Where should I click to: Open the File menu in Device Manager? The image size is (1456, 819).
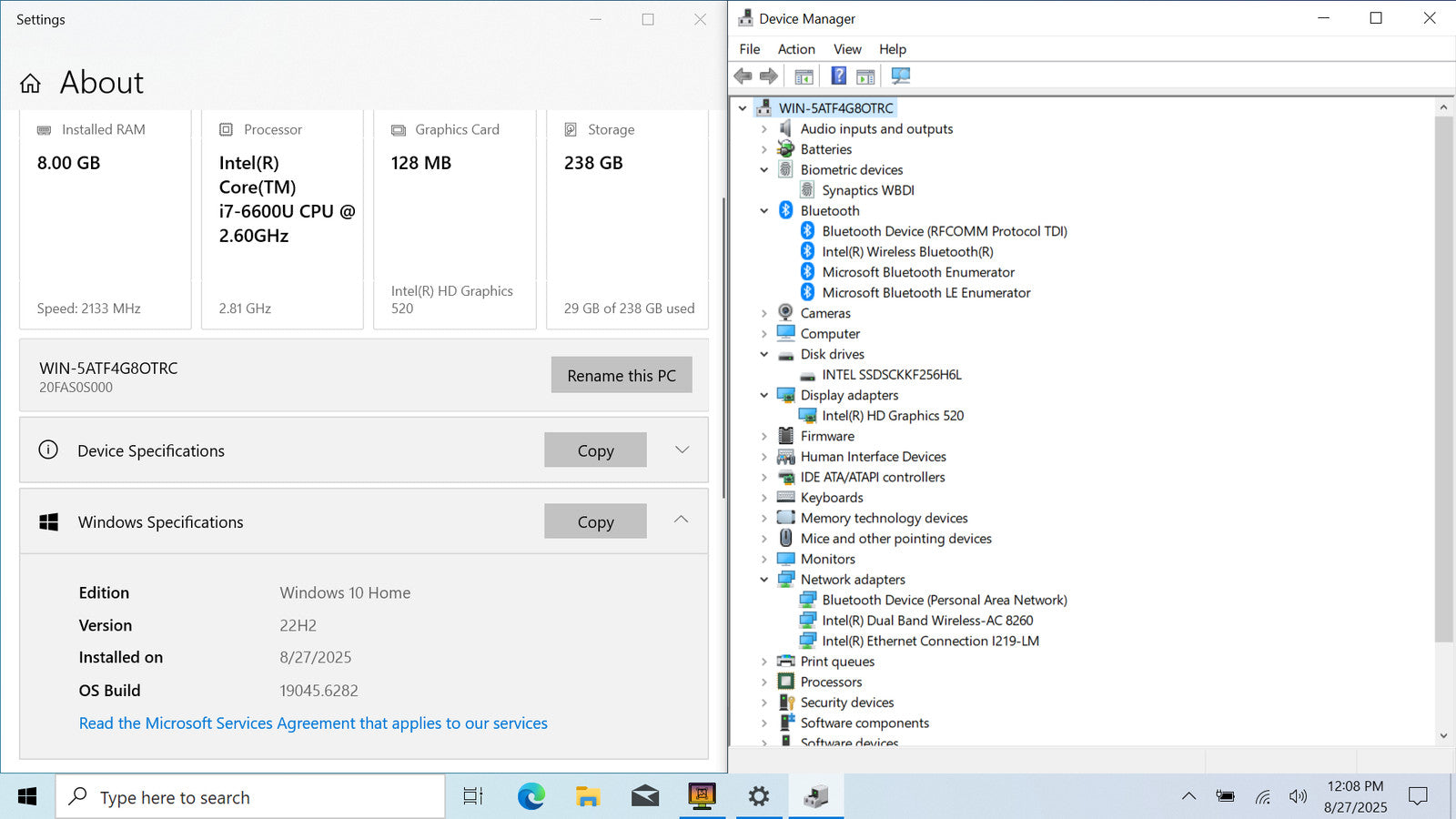(750, 49)
